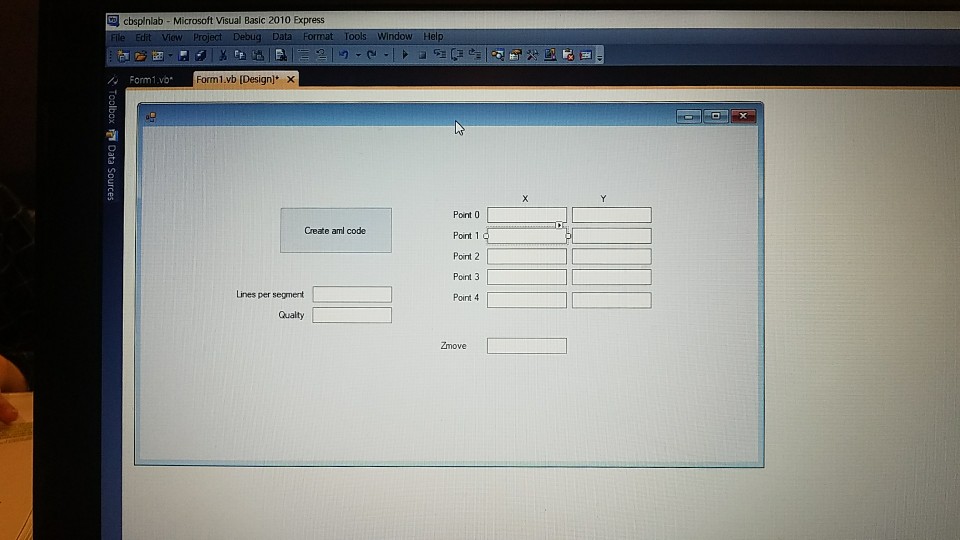Select the X column header label
This screenshot has height=540, width=960.
tap(525, 199)
